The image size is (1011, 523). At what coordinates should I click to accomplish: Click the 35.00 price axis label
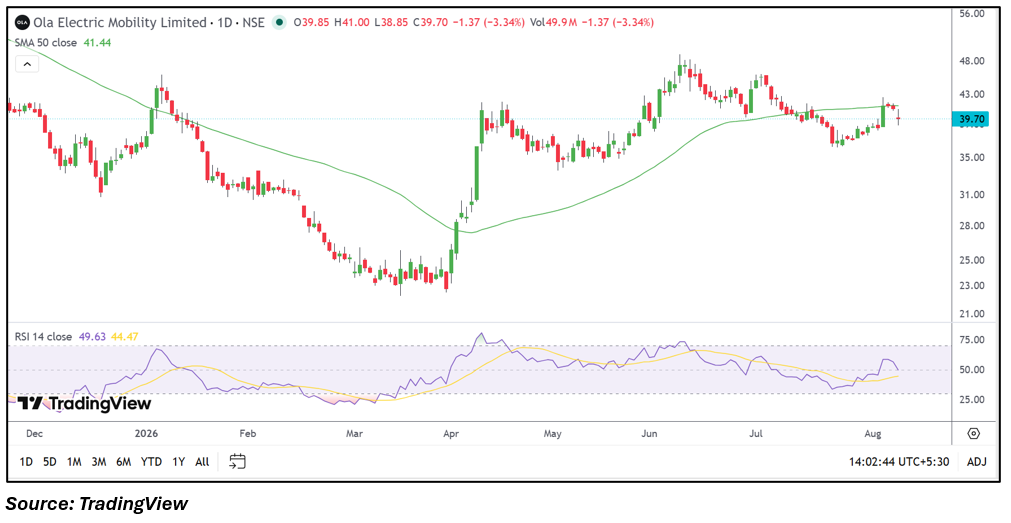coord(970,157)
